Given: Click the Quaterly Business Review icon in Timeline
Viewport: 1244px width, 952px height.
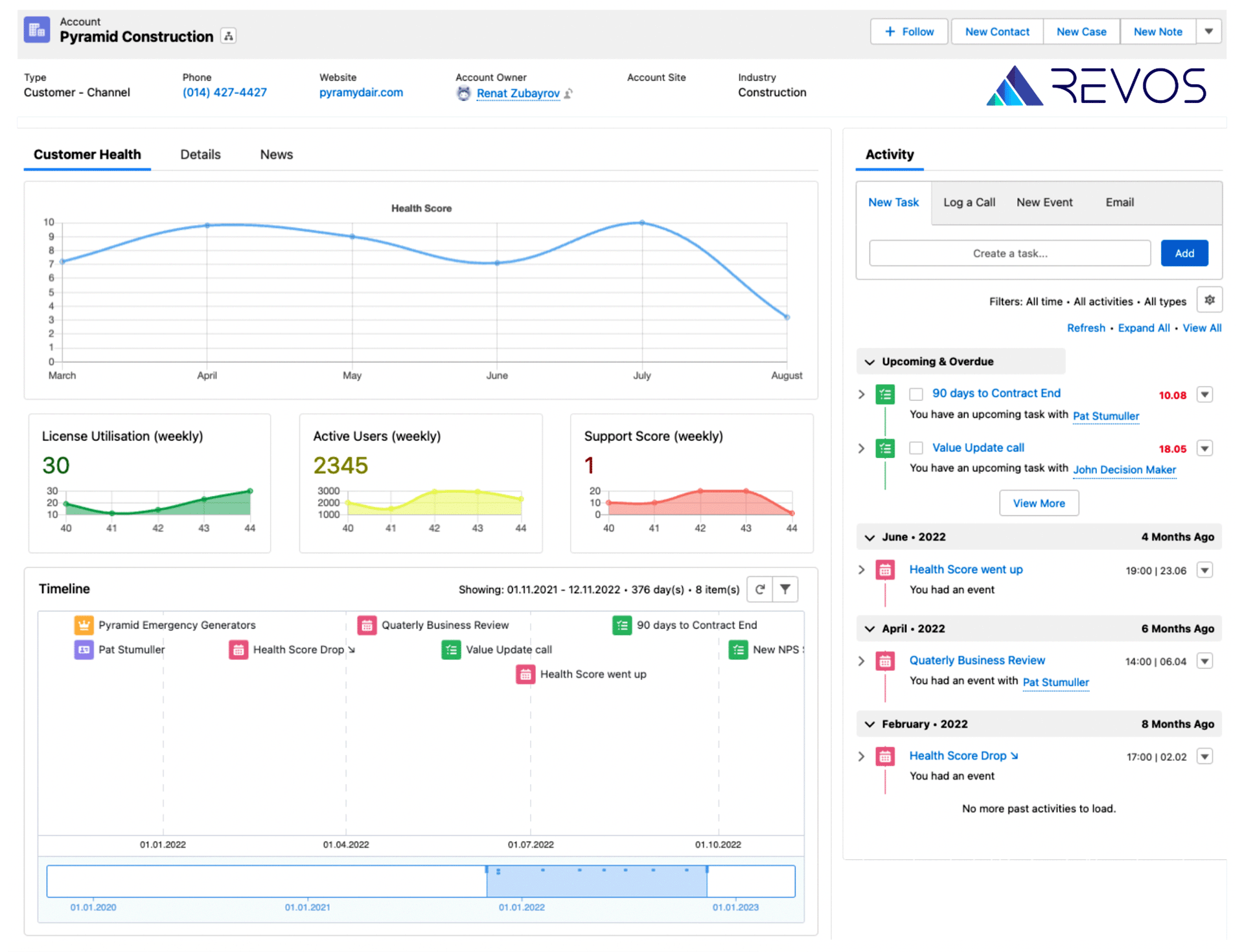Looking at the screenshot, I should 367,625.
